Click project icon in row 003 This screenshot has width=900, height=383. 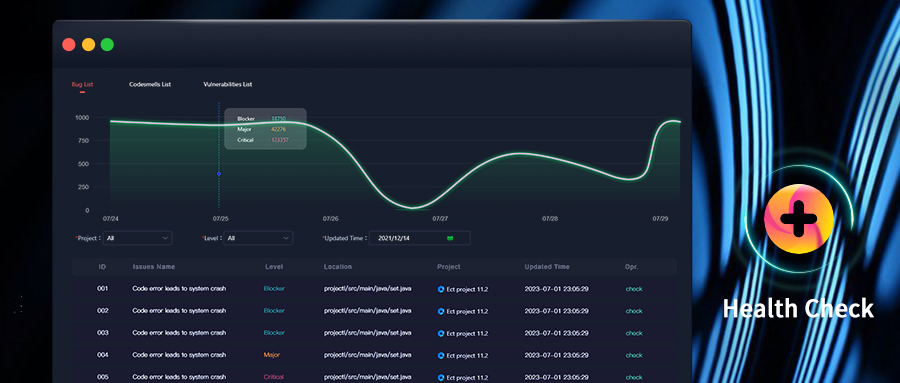[441, 334]
